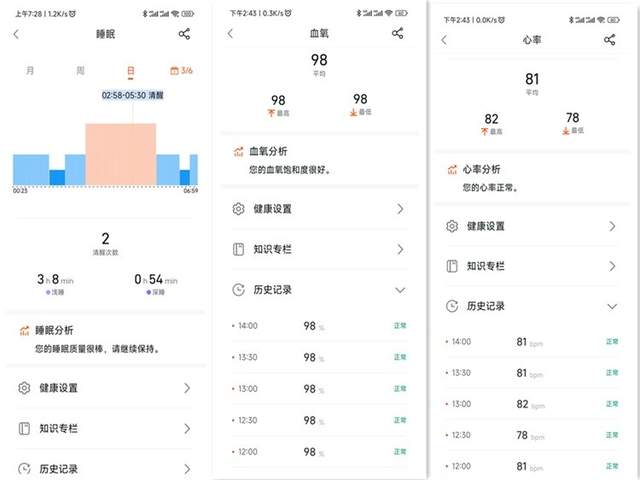
Task: Tap the share icon on the 睡眠 screen
Action: 184,34
